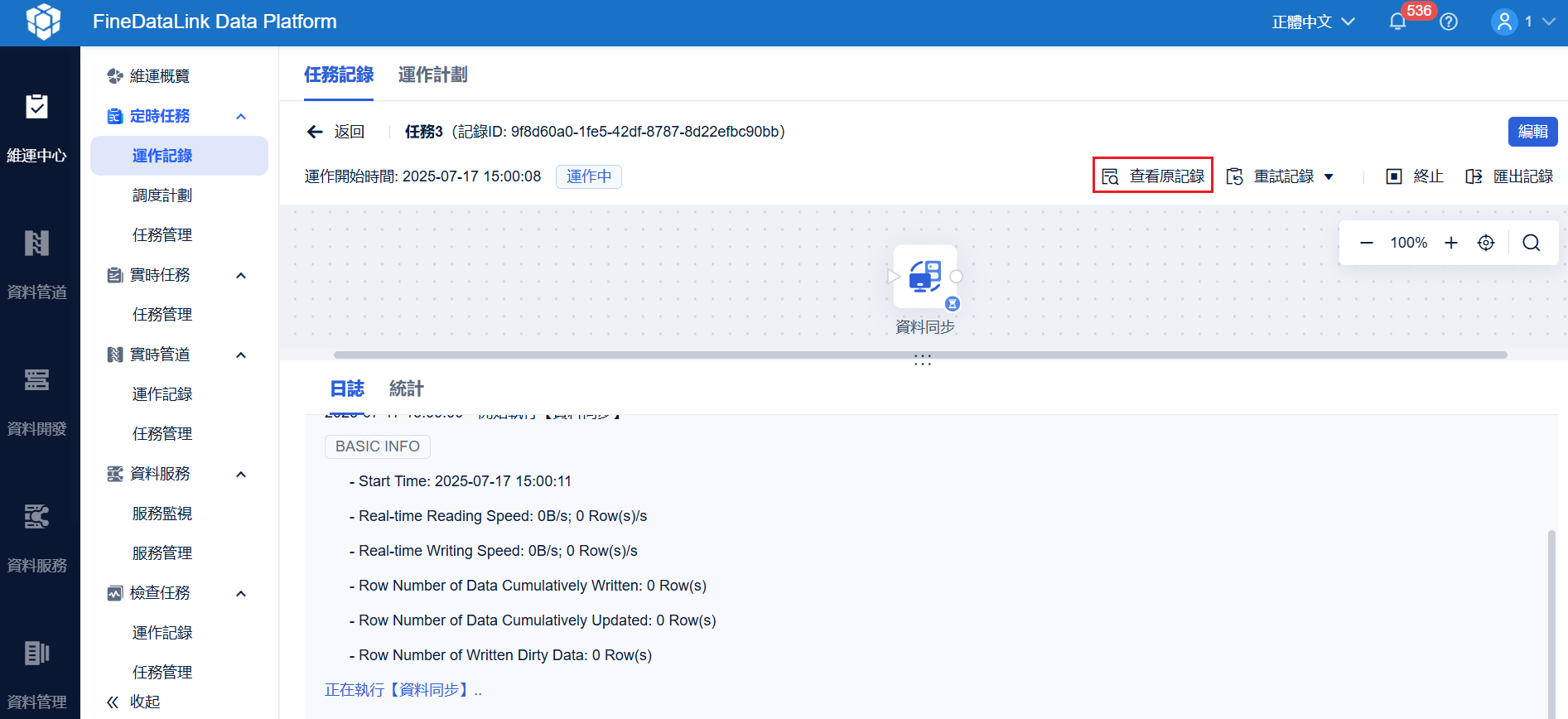The width and height of the screenshot is (1568, 719).
Task: Click the panel resize handle dots
Action: 923,360
